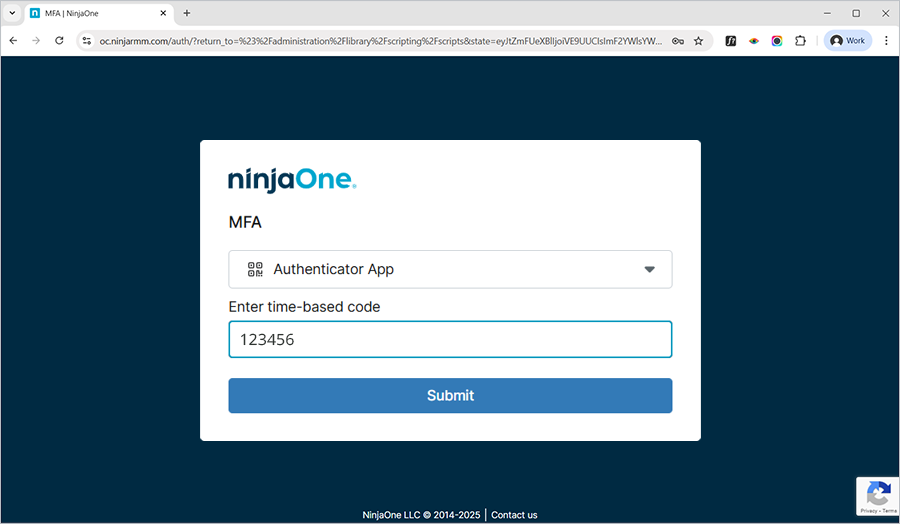Click the Submit button
Viewport: 900px width, 524px height.
450,395
